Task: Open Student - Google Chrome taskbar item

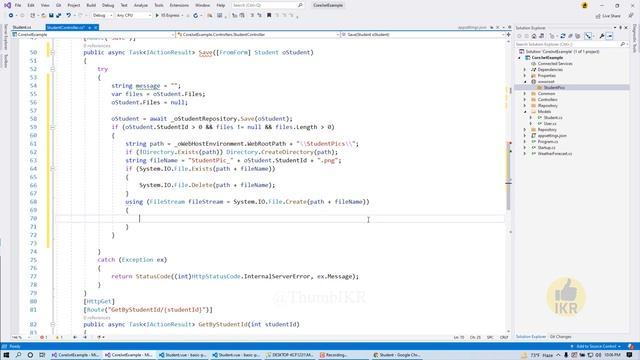Action: (x=398, y=355)
